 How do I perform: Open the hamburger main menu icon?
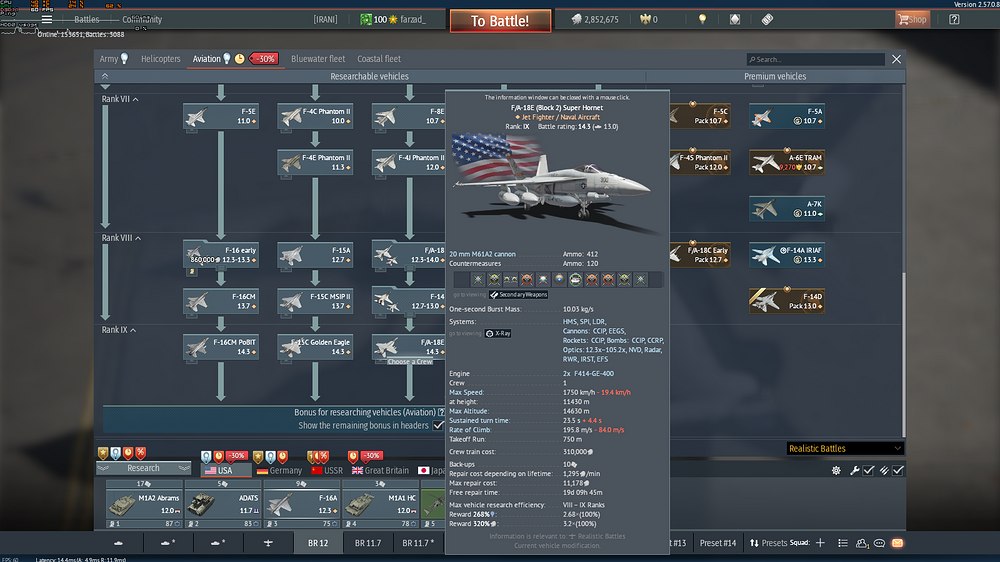click(47, 19)
